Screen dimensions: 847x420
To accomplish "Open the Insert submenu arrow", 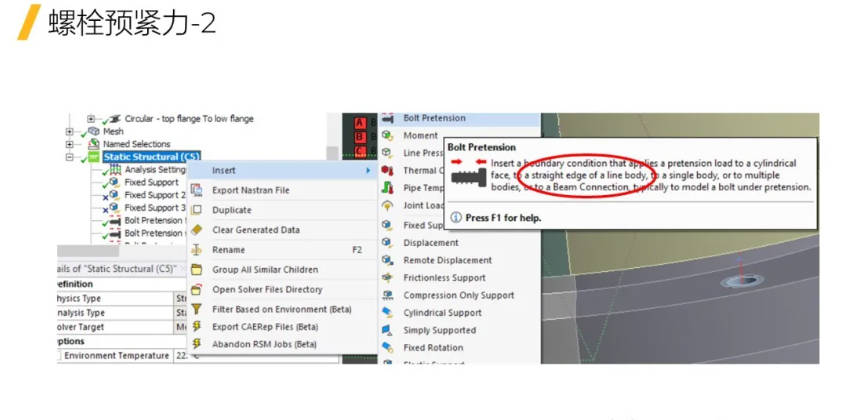I will [368, 171].
